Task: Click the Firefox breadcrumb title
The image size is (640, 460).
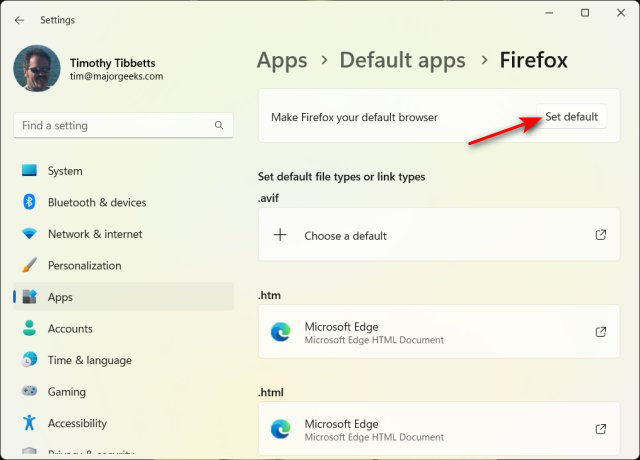Action: point(533,60)
